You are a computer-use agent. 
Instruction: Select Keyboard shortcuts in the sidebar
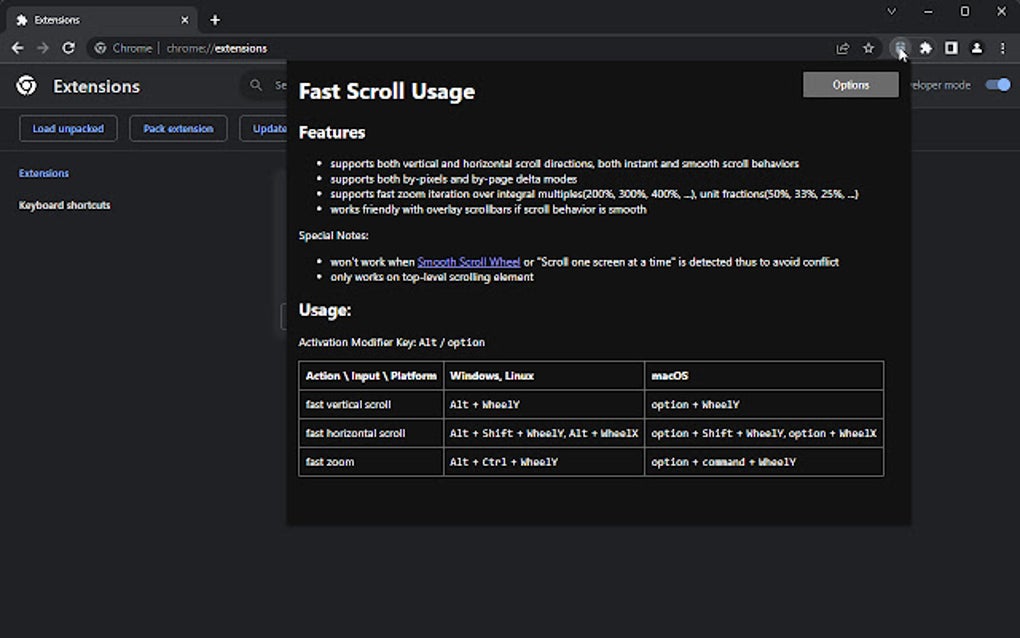[64, 205]
